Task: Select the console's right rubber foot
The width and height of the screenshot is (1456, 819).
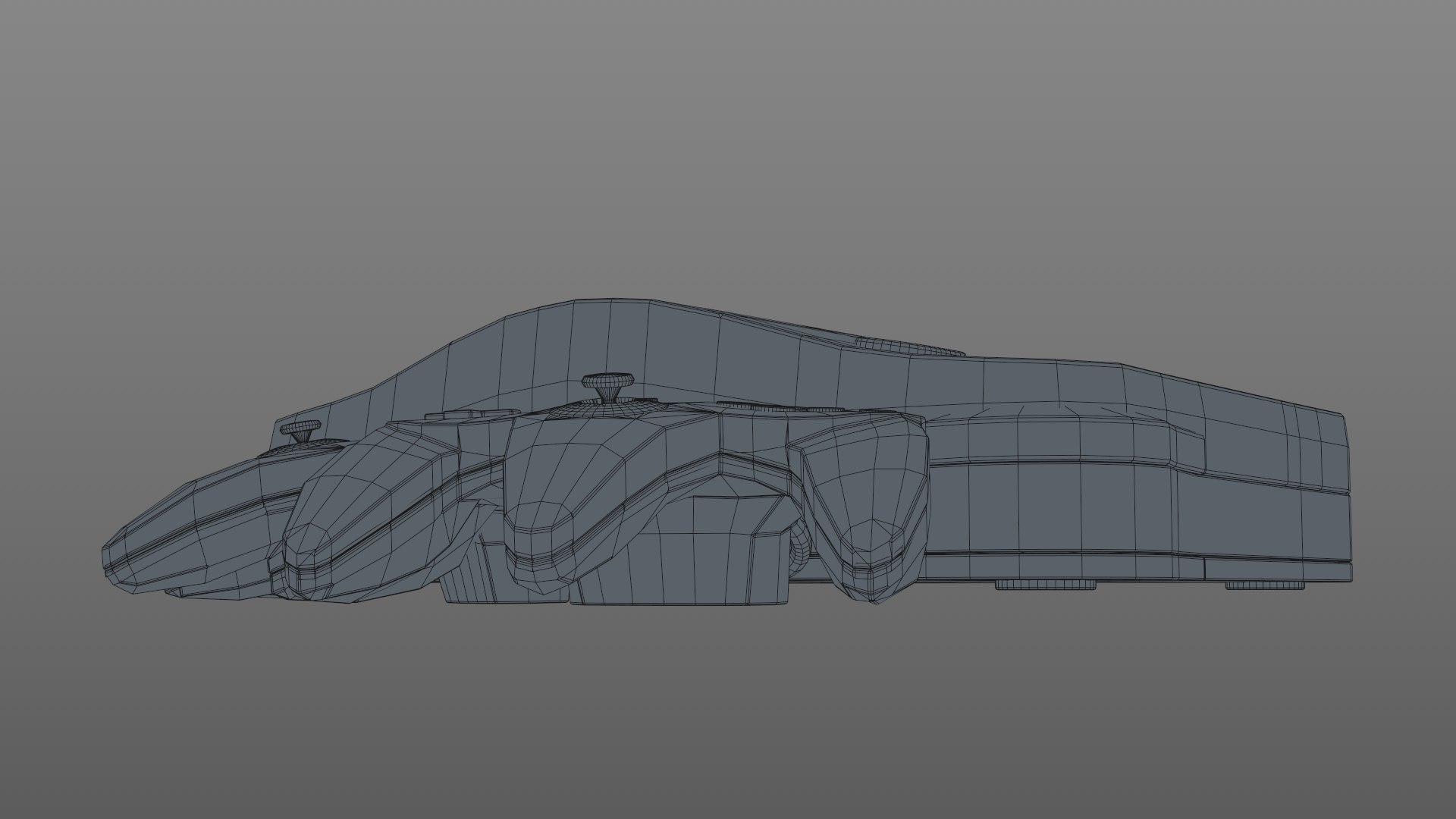Action: coord(1264,586)
